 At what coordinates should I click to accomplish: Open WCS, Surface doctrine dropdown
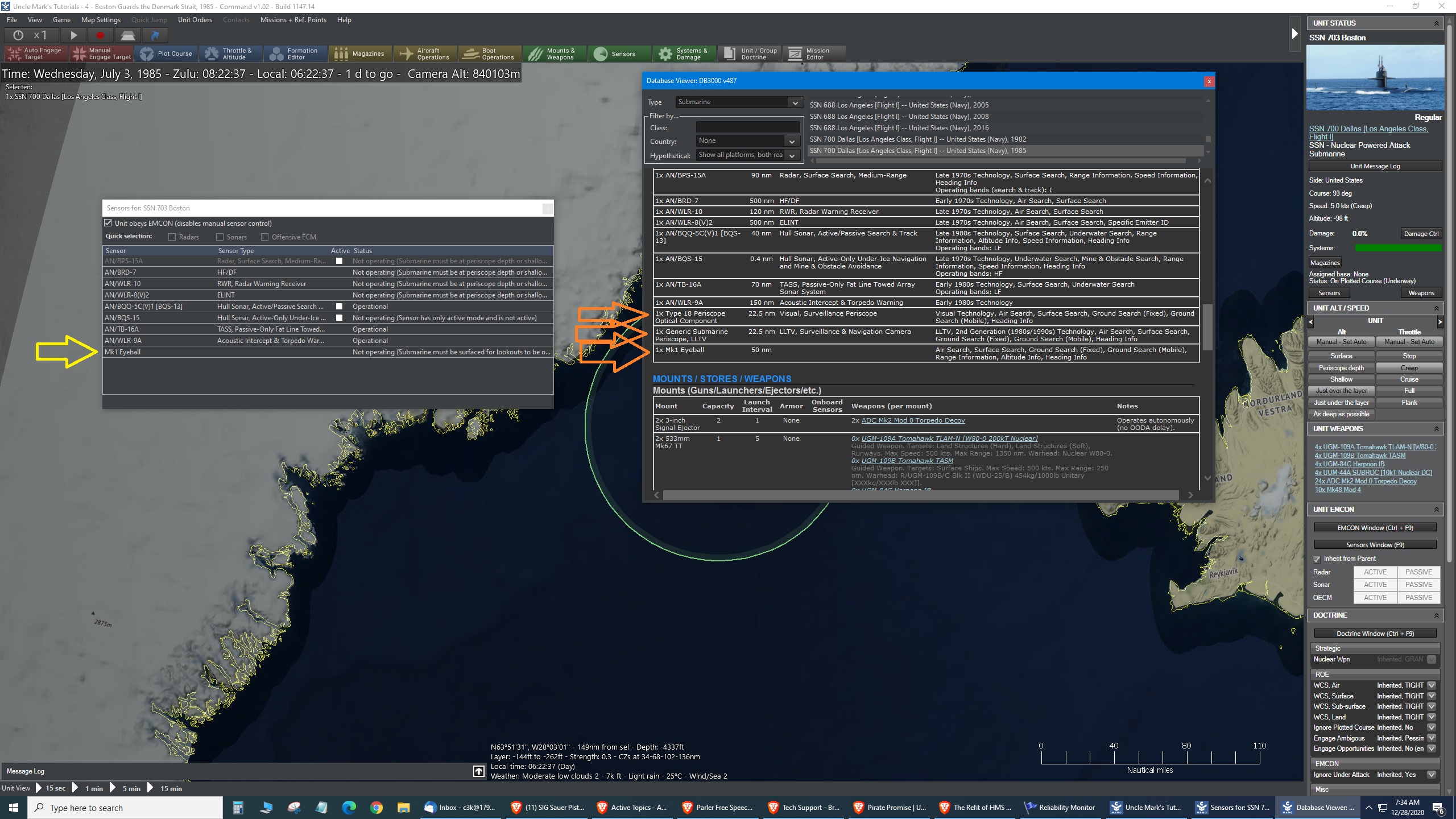pos(1432,696)
